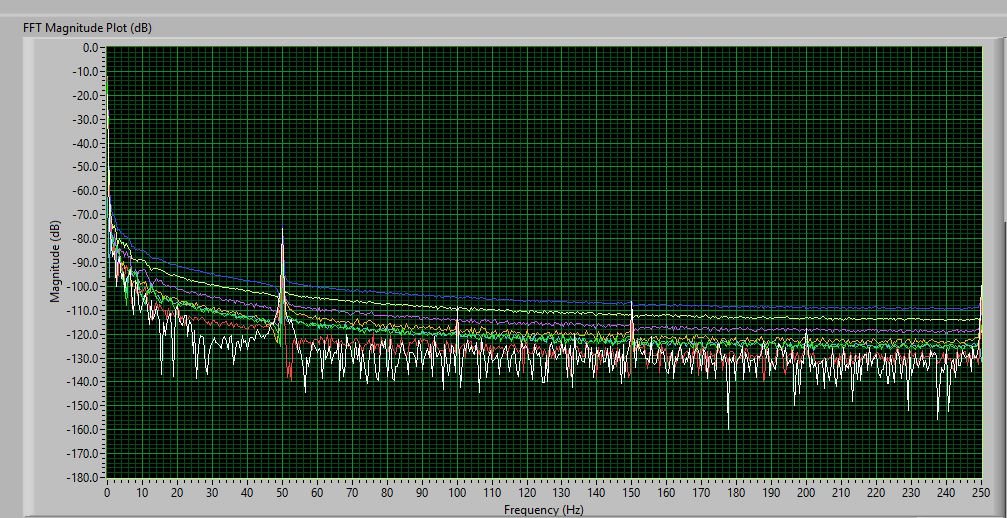Click the 20 X-axis tick label
The image size is (1007, 518).
177,492
